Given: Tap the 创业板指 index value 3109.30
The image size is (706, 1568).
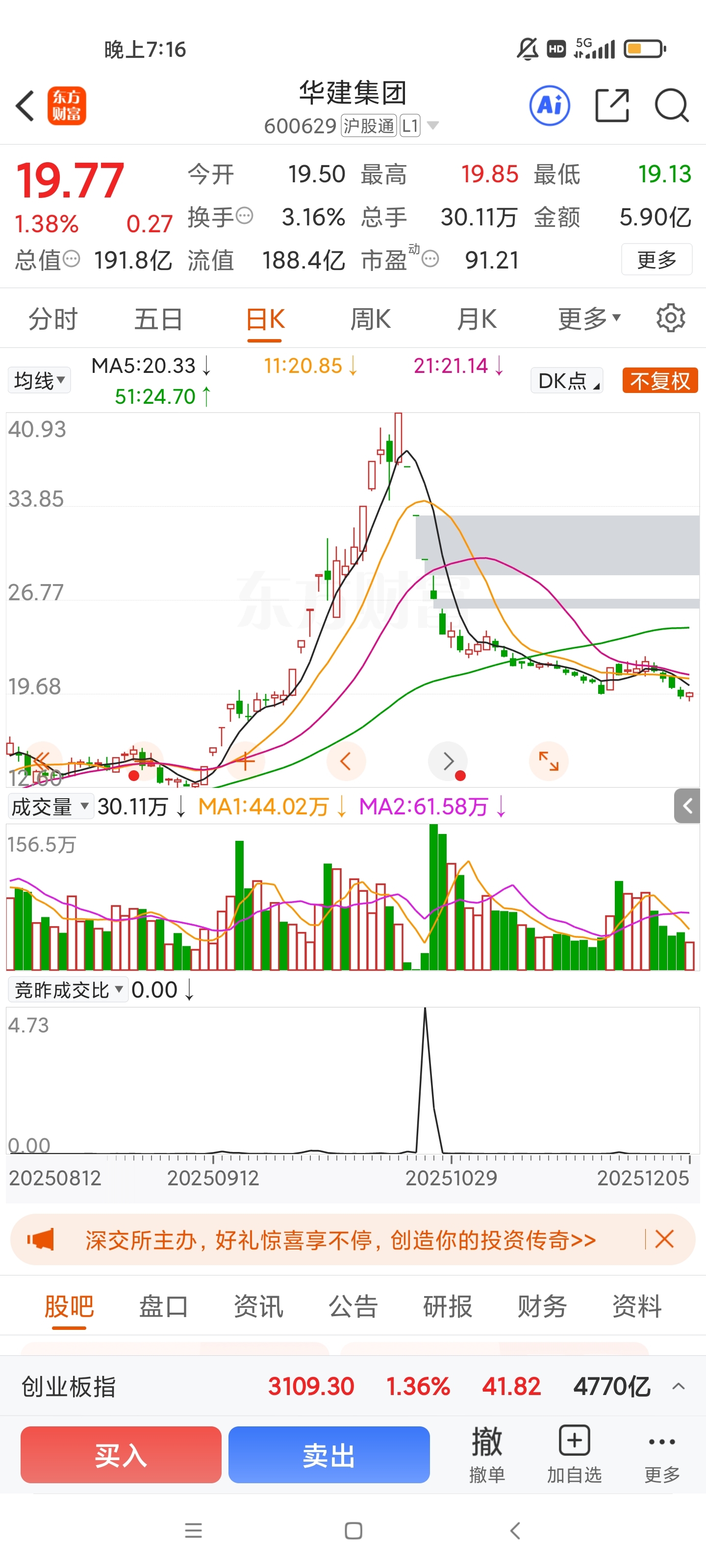Looking at the screenshot, I should pyautogui.click(x=311, y=1387).
